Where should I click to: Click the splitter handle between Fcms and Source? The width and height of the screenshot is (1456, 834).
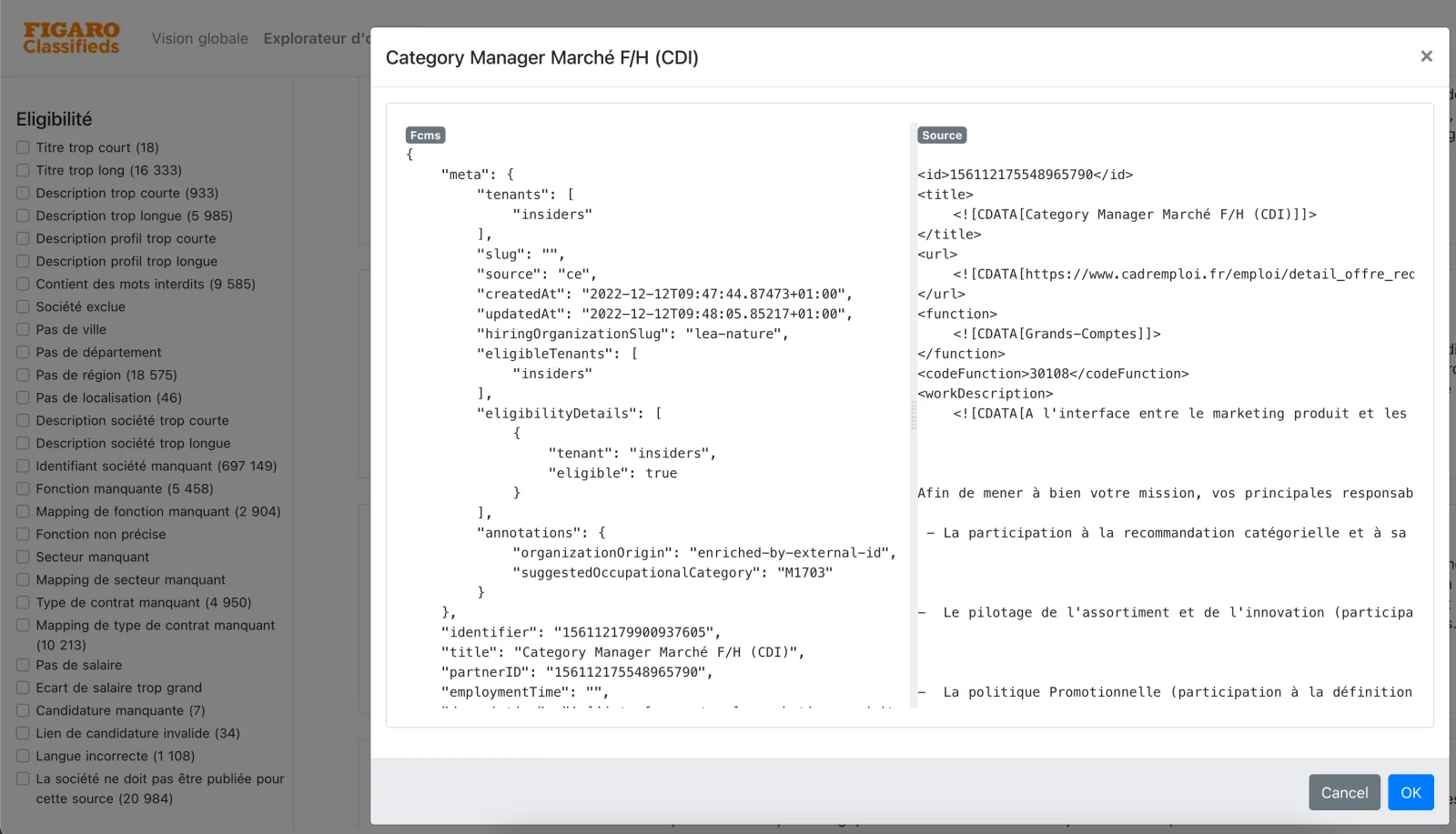tap(914, 415)
